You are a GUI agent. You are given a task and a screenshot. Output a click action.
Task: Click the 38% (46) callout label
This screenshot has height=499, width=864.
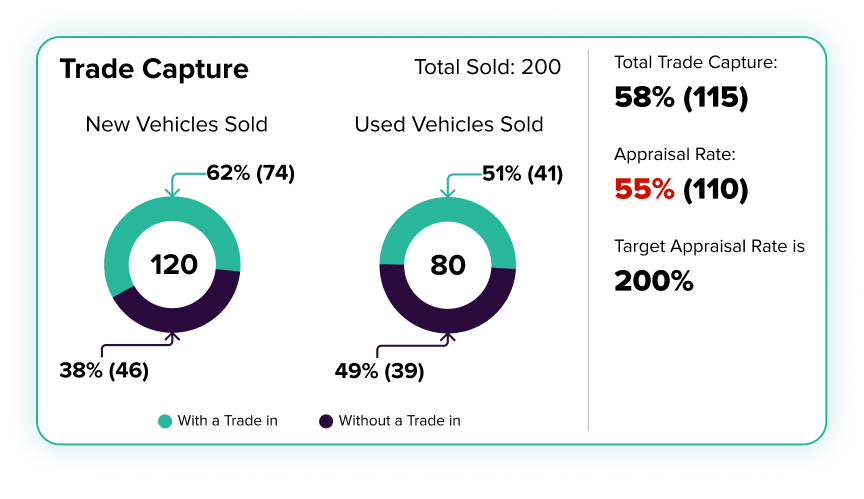point(104,370)
